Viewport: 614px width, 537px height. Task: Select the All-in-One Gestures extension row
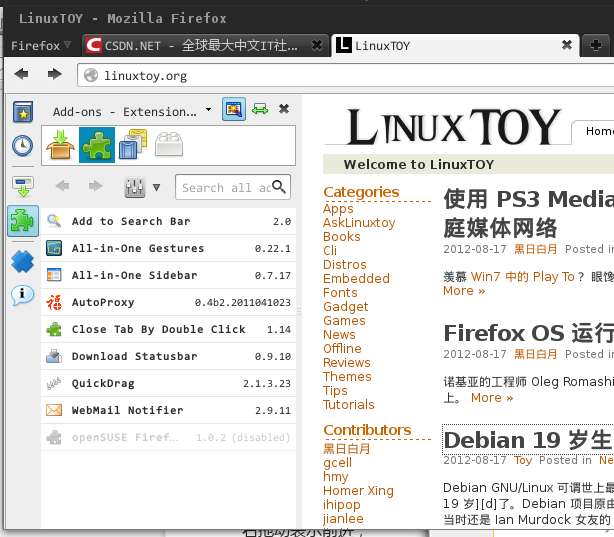(x=168, y=248)
